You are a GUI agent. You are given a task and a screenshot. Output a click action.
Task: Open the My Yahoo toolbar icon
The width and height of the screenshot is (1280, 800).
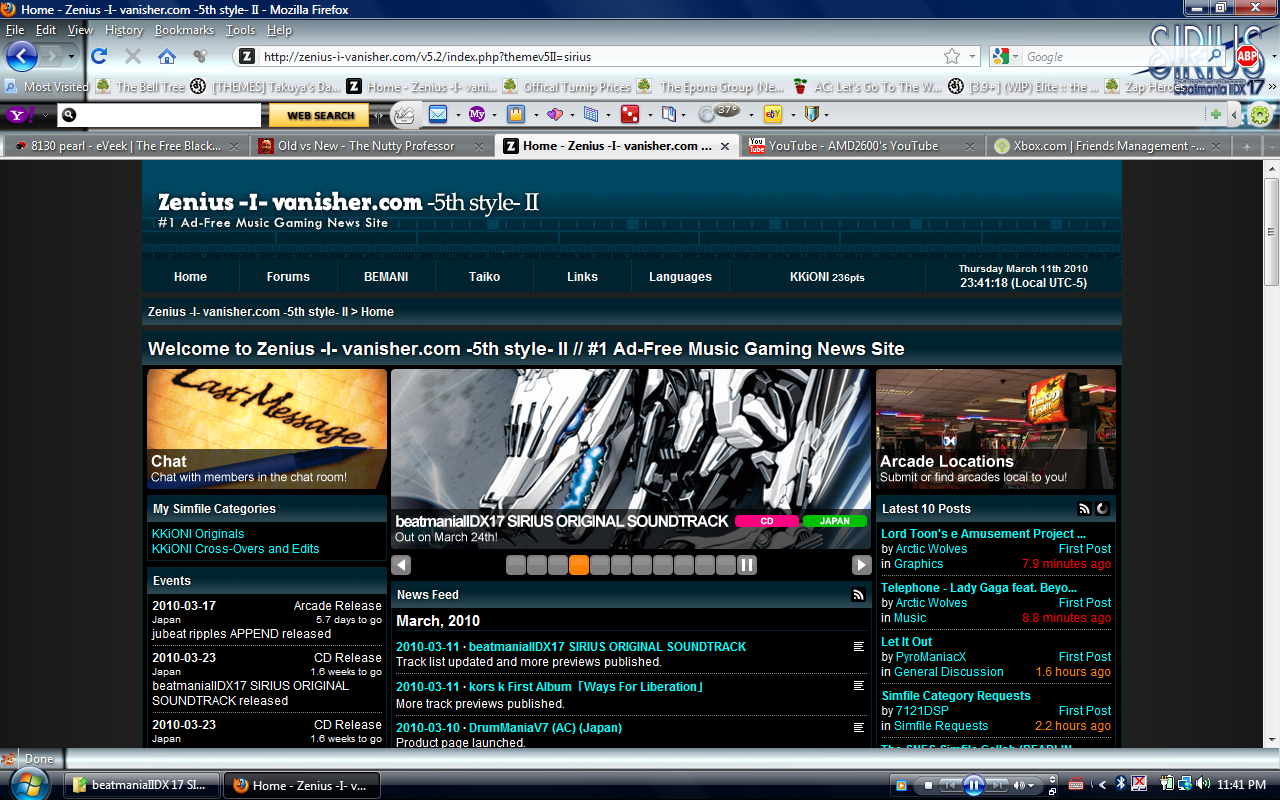point(477,115)
